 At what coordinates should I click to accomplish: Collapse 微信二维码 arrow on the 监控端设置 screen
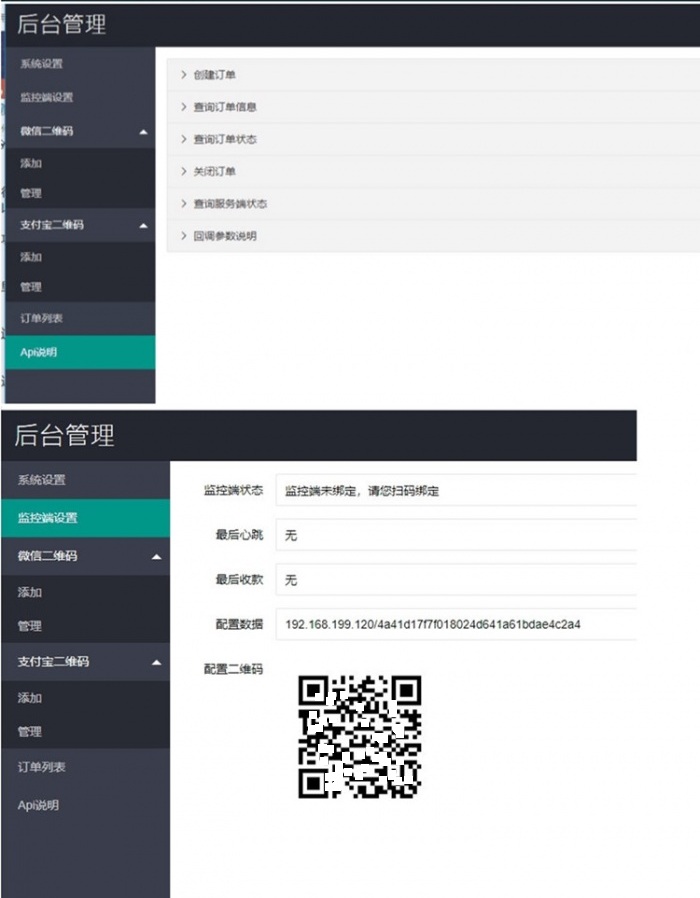tap(156, 557)
